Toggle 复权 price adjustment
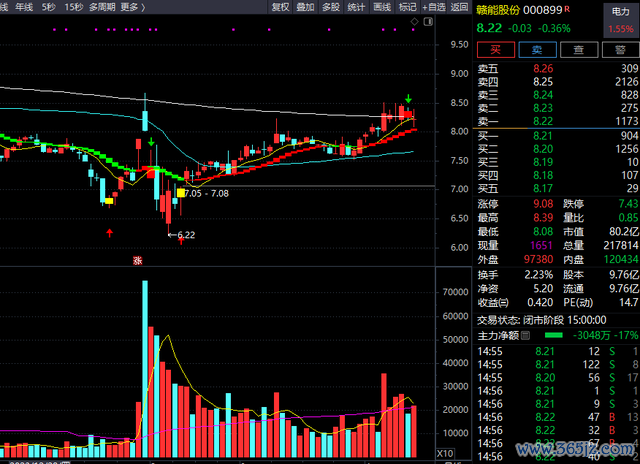Screen dimensions: 640x464 point(281,7)
